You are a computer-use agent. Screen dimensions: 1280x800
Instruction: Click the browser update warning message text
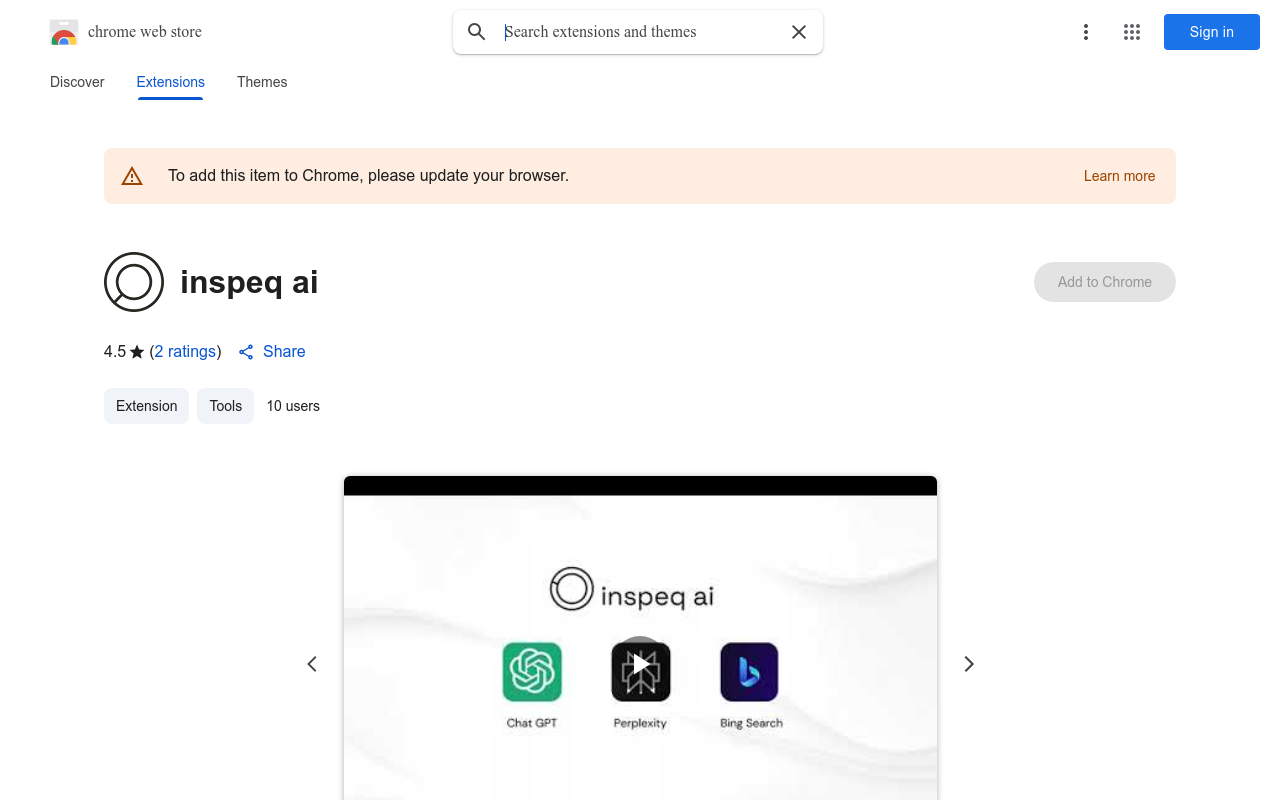coord(368,176)
